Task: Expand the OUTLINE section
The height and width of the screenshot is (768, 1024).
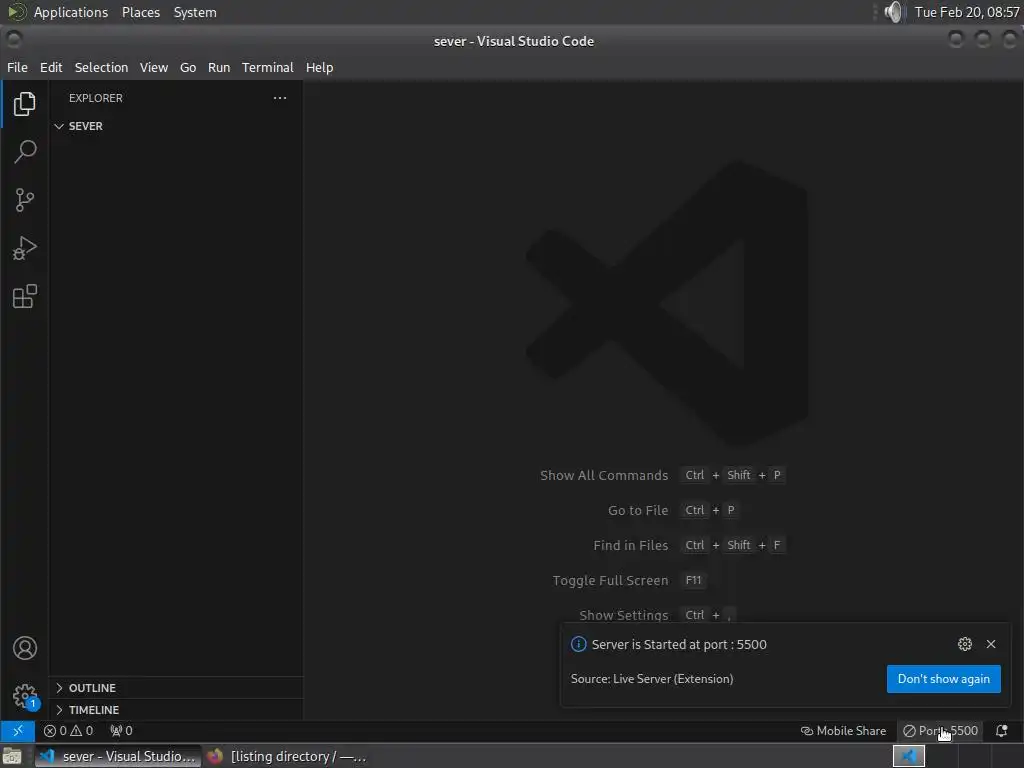Action: 176,688
